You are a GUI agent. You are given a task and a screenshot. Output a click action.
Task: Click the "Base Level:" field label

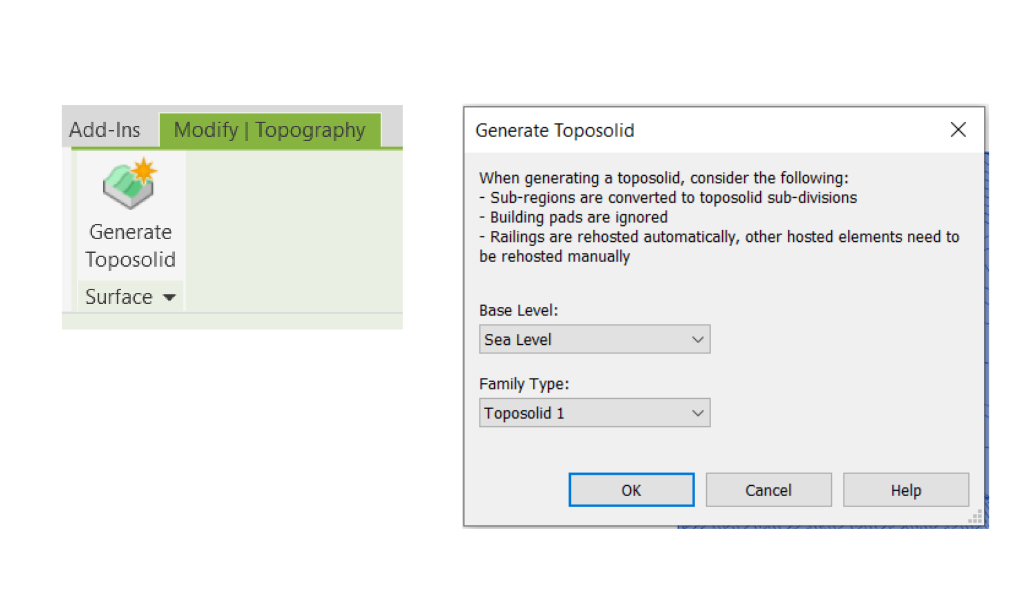point(518,311)
